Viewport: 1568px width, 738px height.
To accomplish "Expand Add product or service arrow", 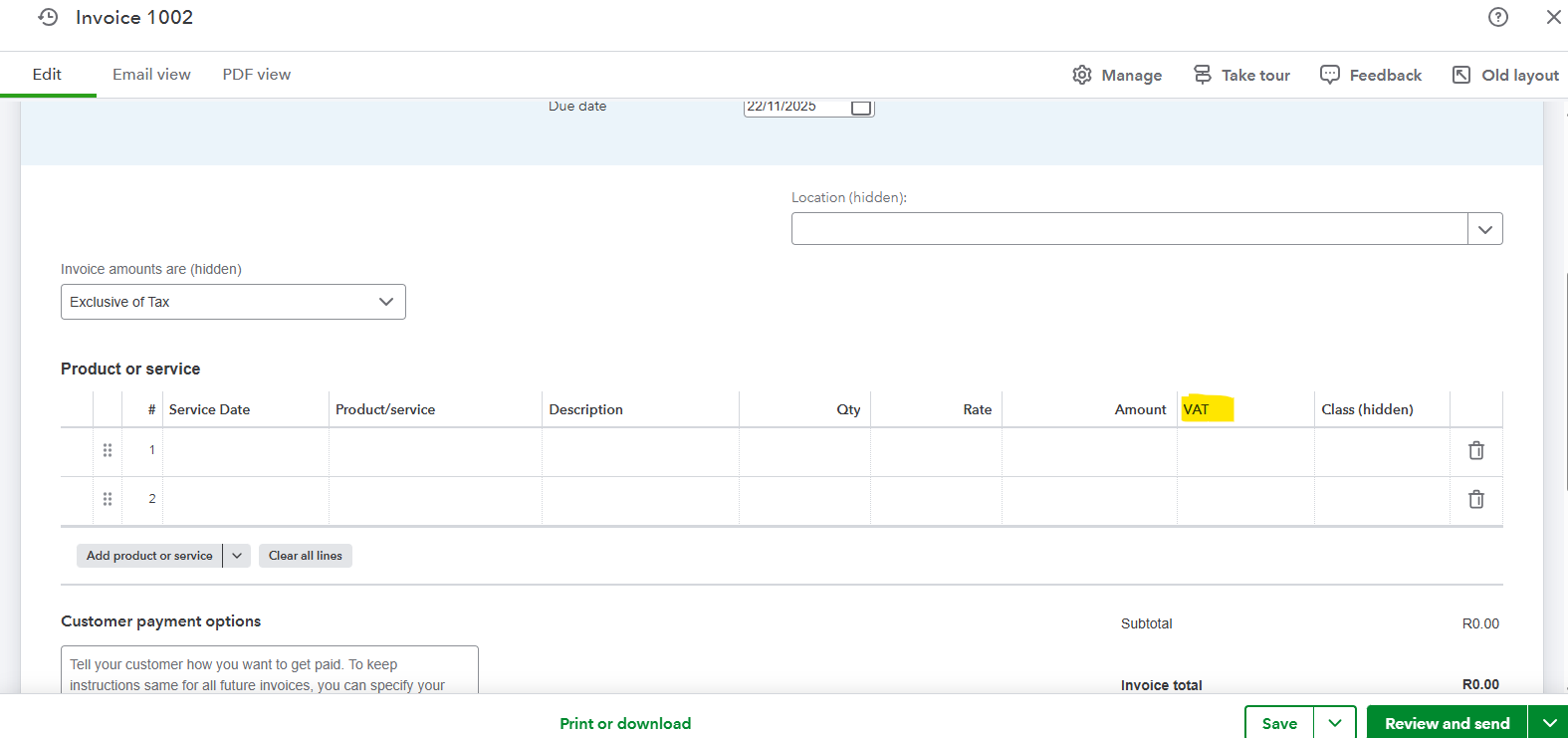I will [237, 556].
